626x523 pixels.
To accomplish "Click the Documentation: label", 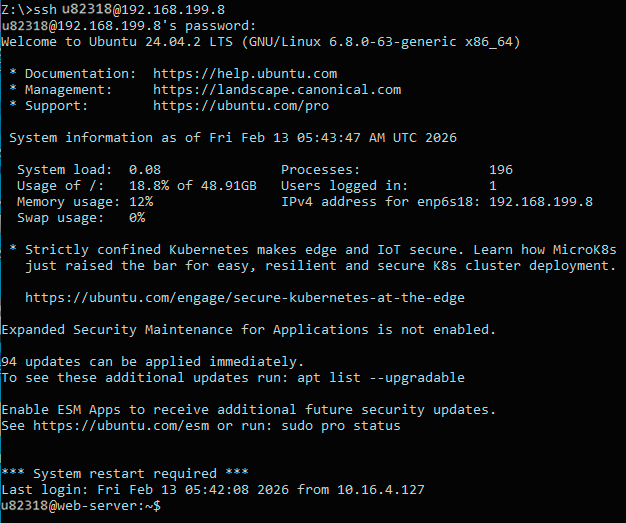I will click(81, 74).
